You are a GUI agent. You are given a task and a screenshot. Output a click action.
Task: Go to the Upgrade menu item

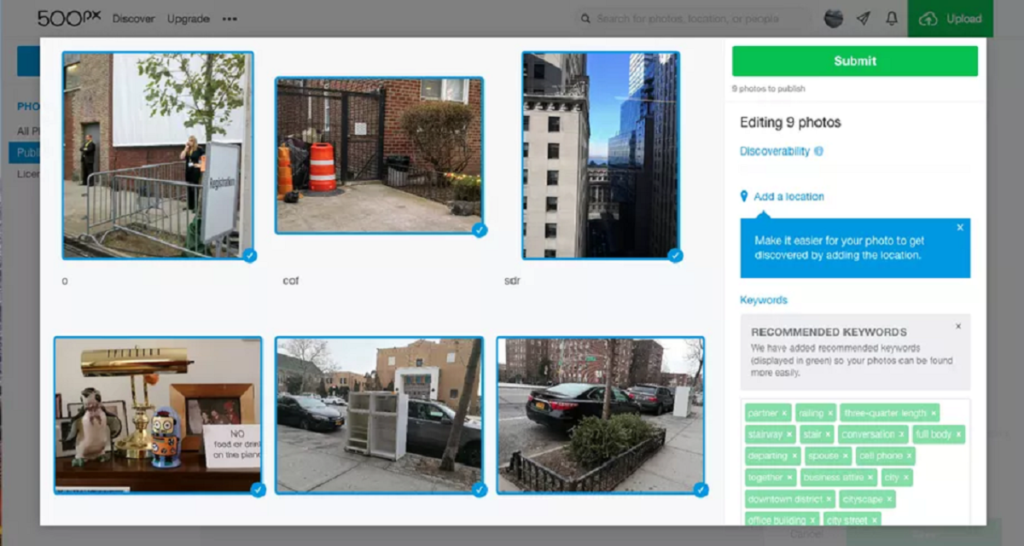pos(188,19)
